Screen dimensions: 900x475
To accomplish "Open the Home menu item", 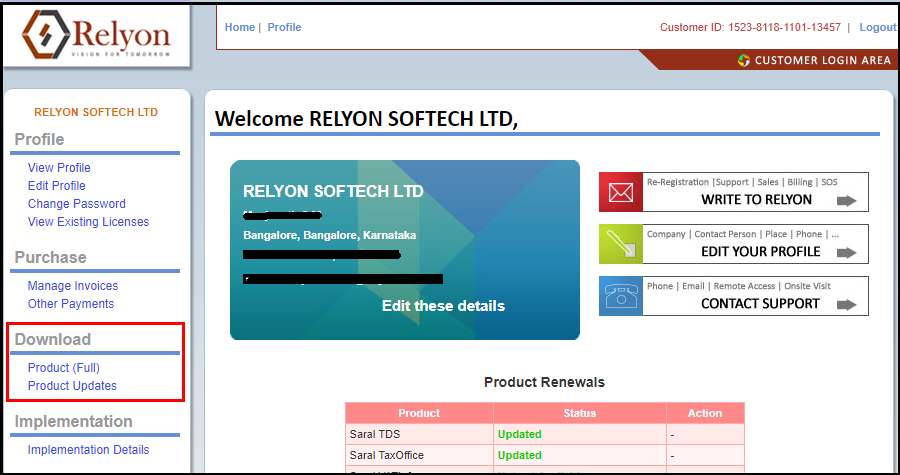I will coord(239,27).
